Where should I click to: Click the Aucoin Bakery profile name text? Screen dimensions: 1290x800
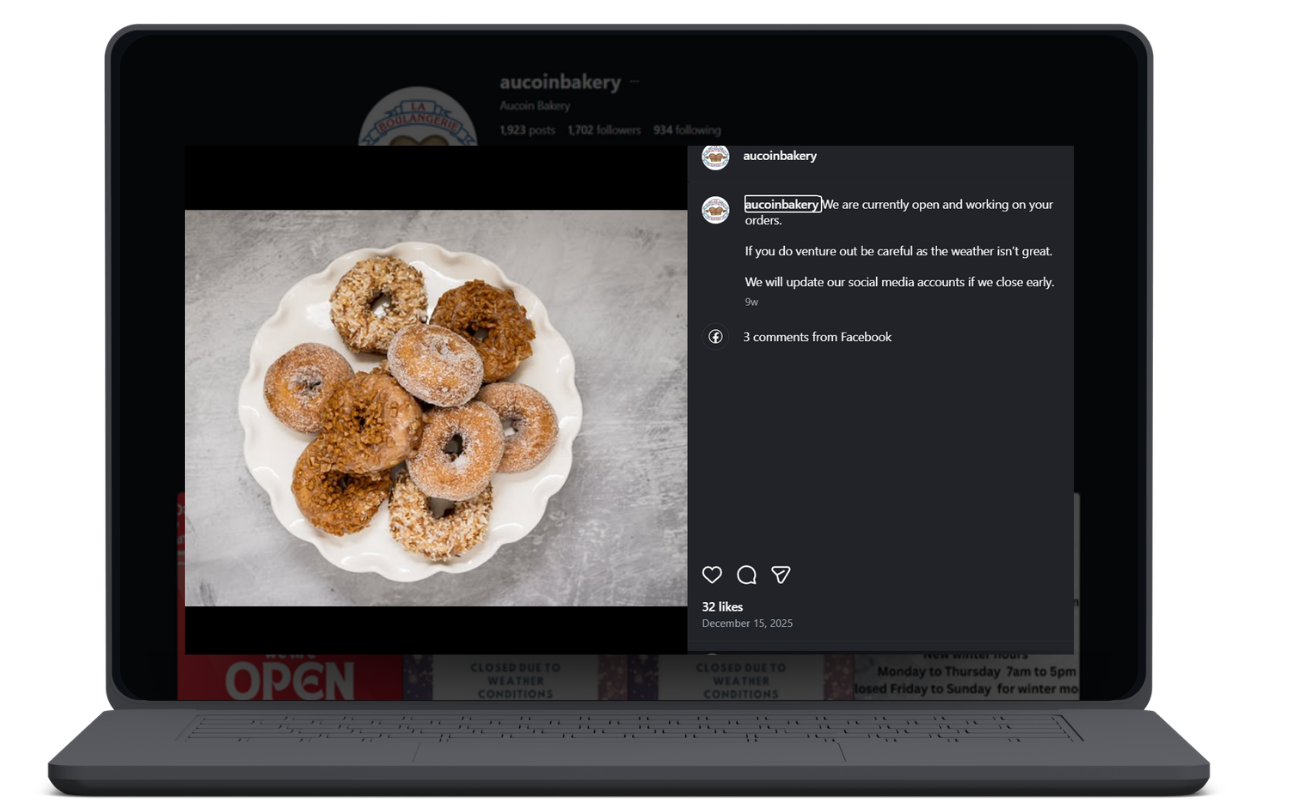(535, 106)
